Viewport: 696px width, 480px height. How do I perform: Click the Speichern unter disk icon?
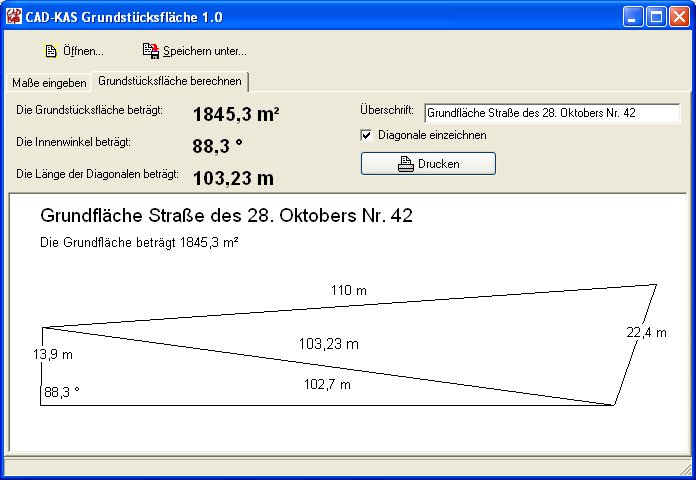tap(150, 51)
